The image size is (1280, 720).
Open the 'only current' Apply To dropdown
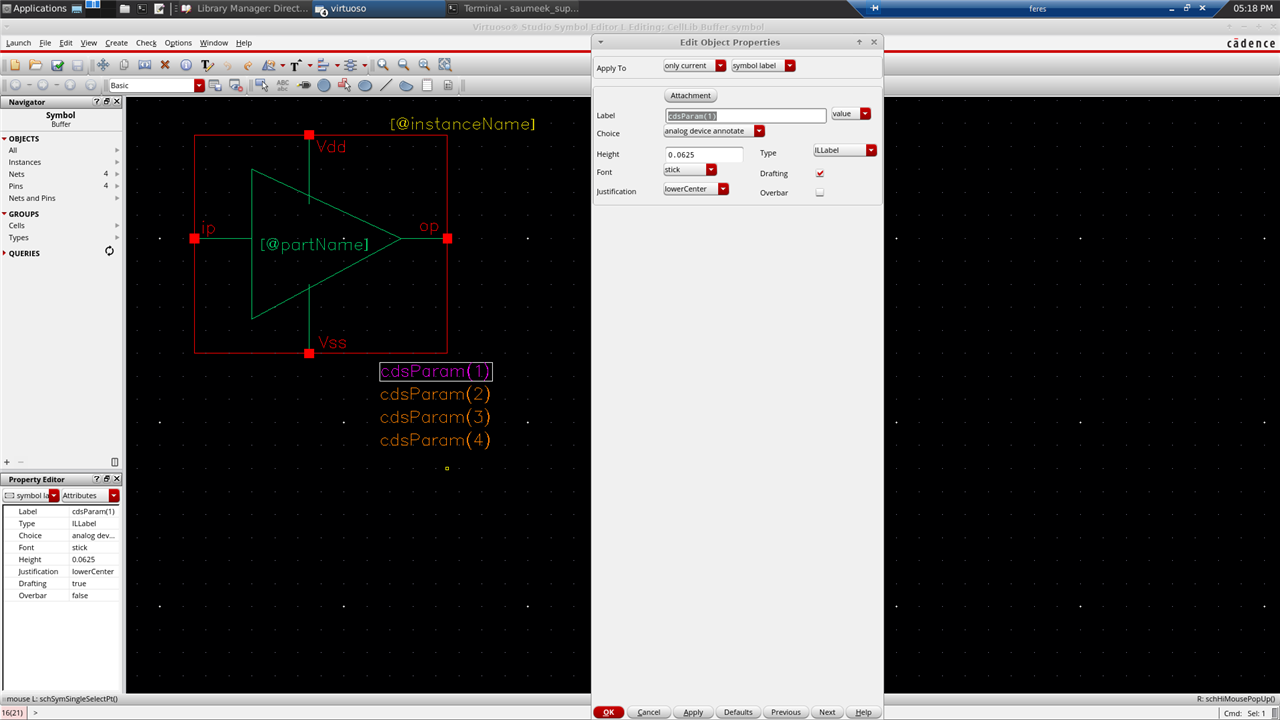[695, 66]
